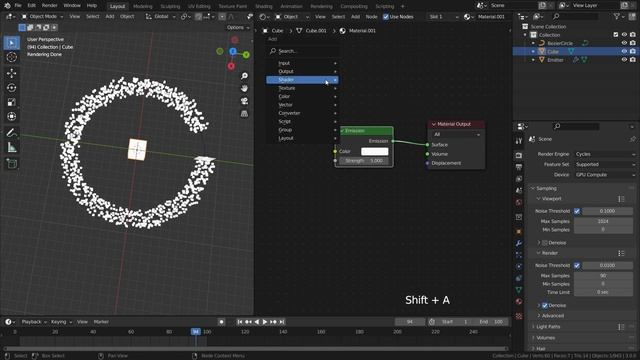
Task: Open the Feature Set dropdown
Action: pyautogui.click(x=605, y=164)
